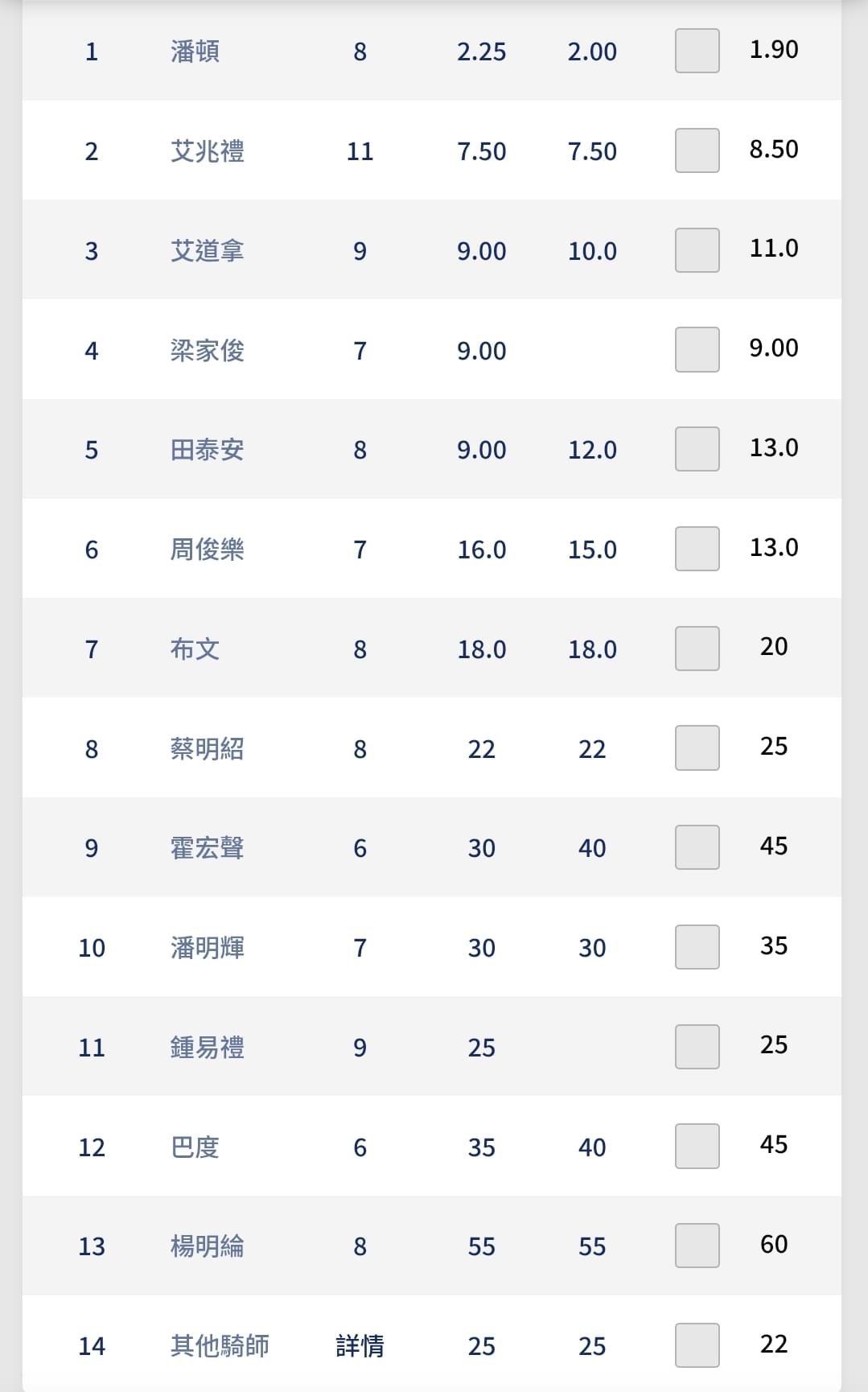This screenshot has height=1392, width=868.
Task: Tick the checkbox beside 潘明輝
Action: (697, 947)
